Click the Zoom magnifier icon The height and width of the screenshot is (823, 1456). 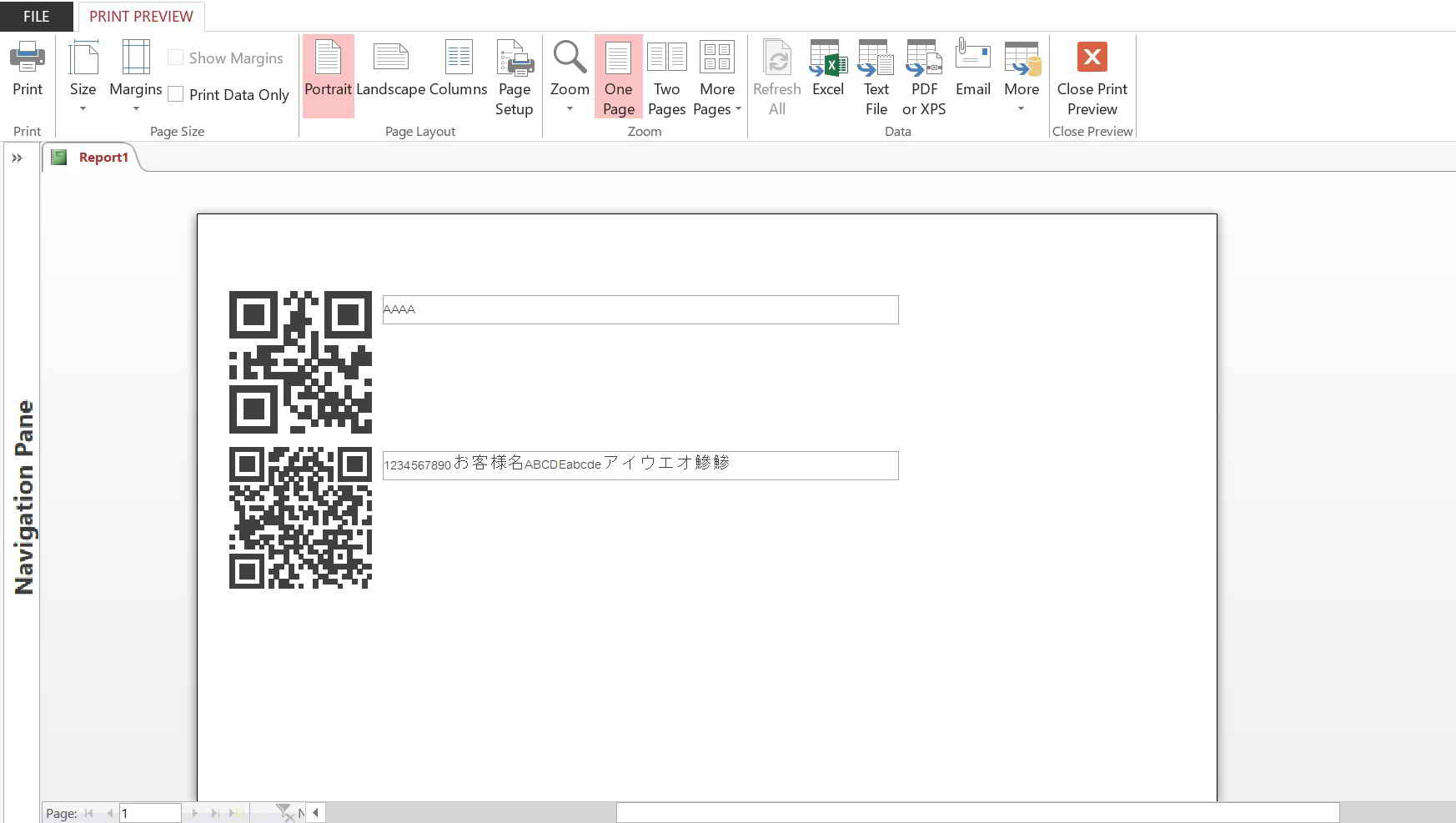570,57
